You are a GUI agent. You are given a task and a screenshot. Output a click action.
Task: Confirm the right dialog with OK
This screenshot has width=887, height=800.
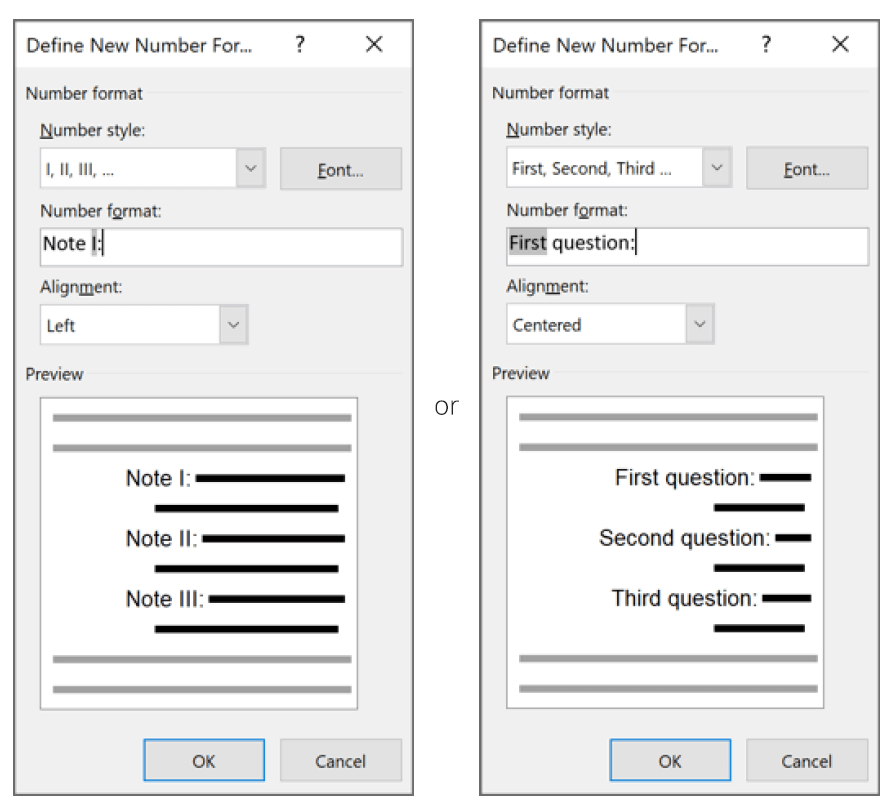[670, 760]
